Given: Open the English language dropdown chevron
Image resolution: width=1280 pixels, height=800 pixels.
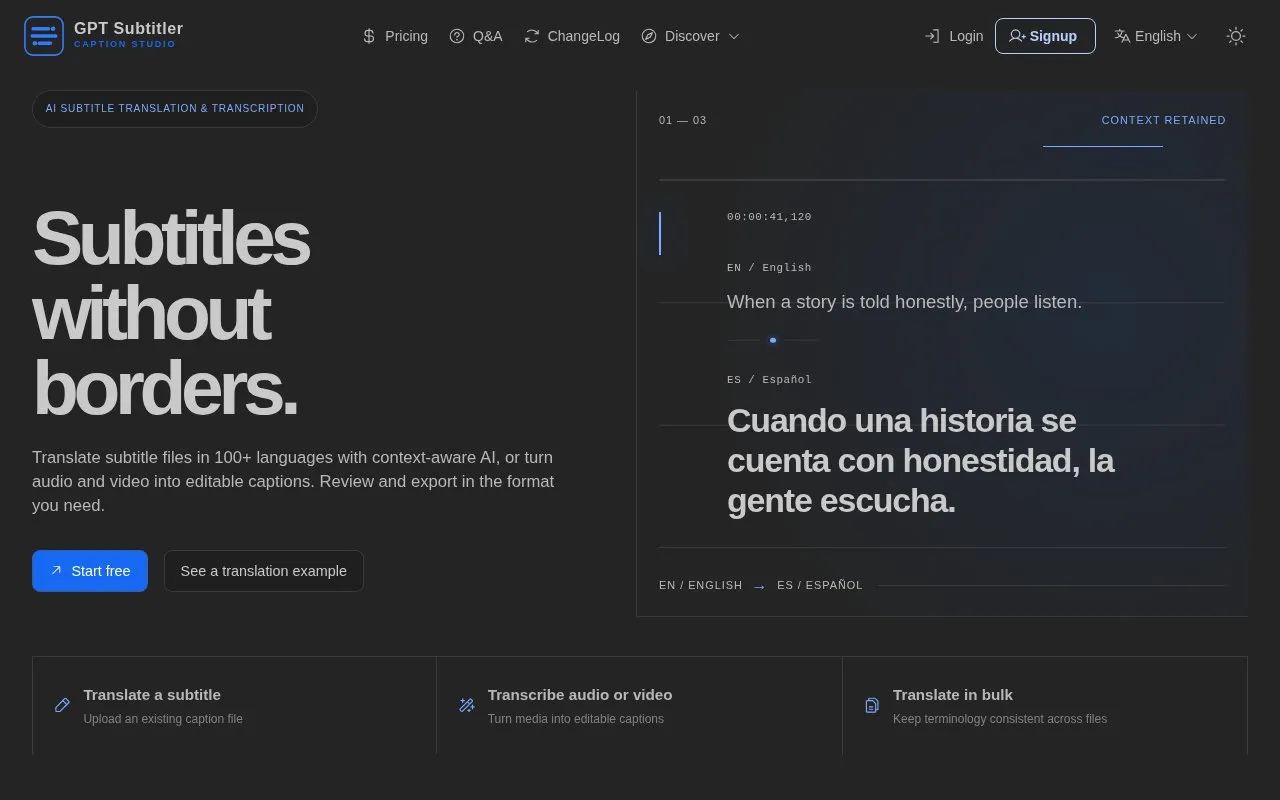Looking at the screenshot, I should [1191, 36].
